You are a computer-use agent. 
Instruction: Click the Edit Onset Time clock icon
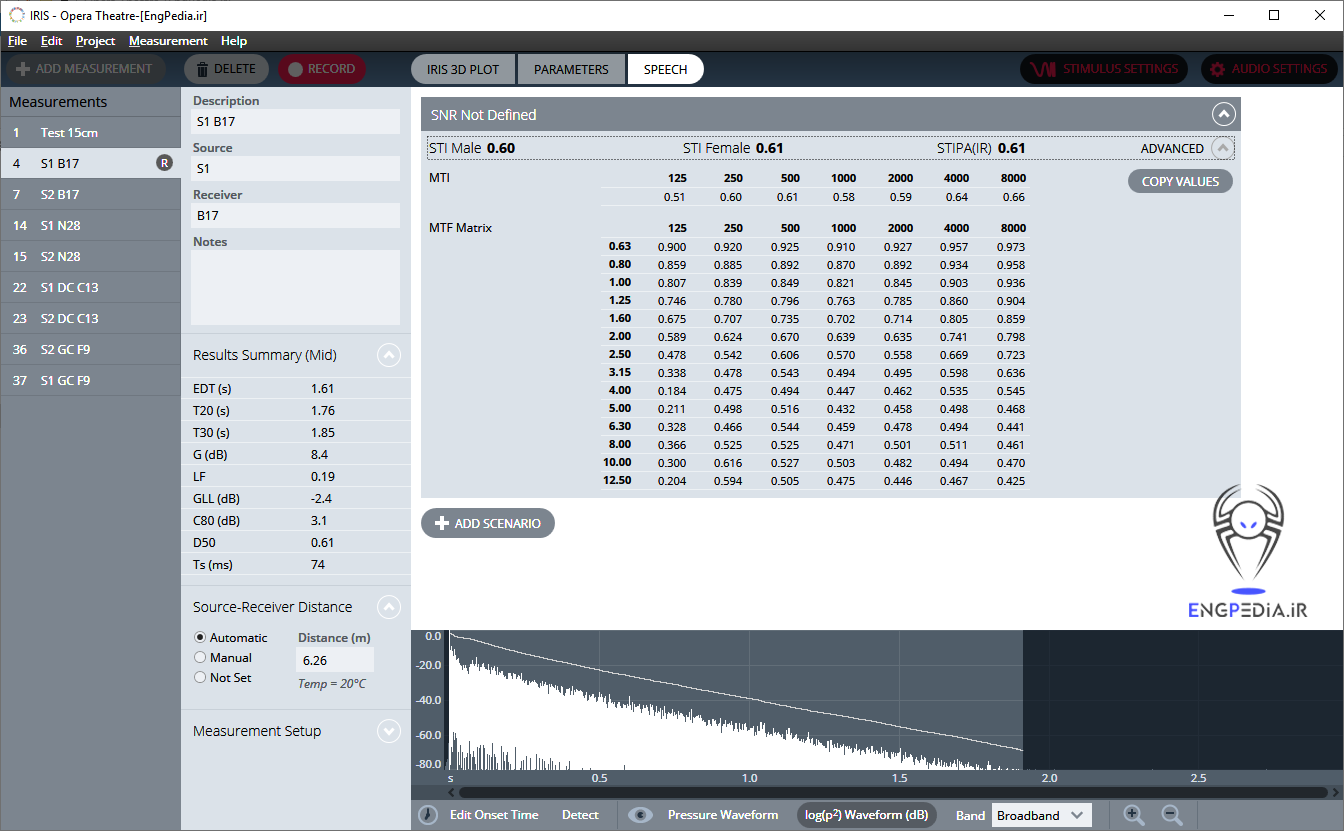(428, 815)
